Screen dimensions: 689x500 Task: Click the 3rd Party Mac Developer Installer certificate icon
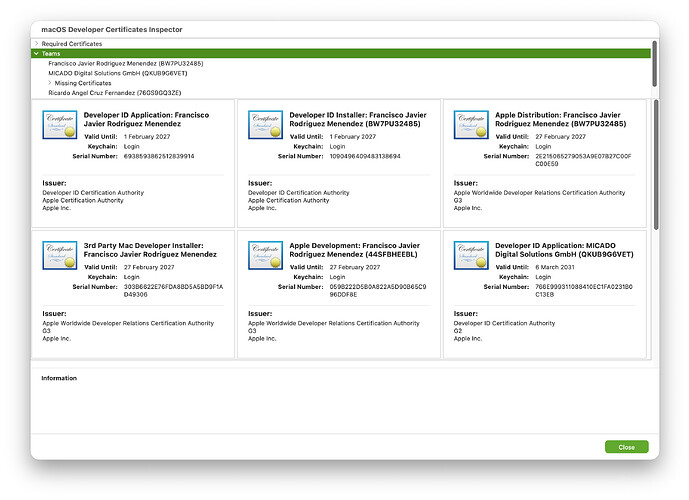coord(60,255)
